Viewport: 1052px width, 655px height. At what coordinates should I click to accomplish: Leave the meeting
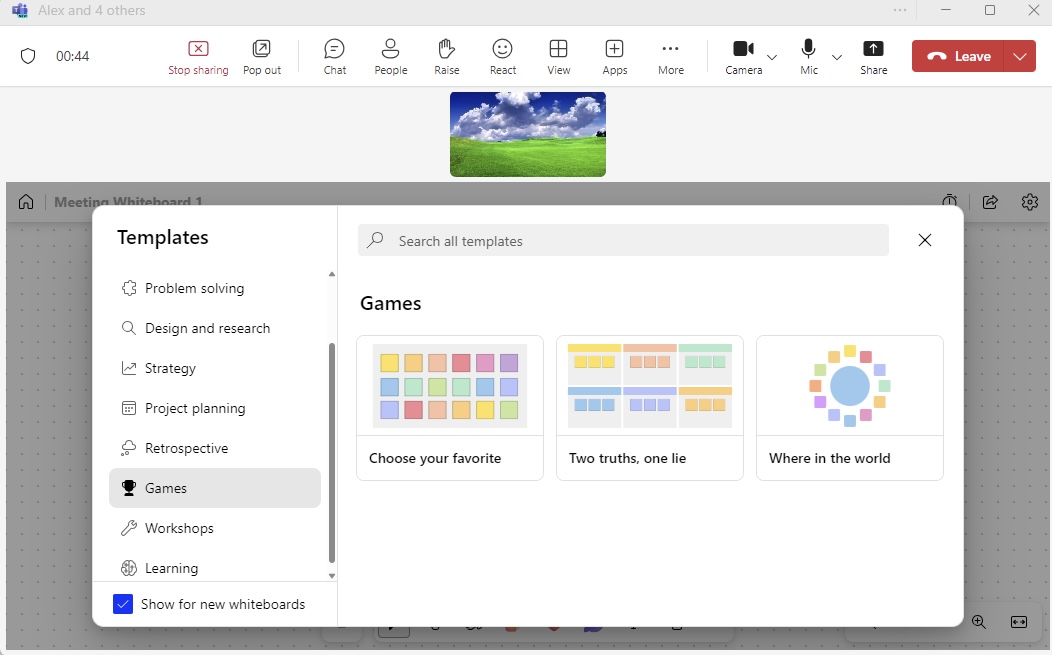[958, 56]
